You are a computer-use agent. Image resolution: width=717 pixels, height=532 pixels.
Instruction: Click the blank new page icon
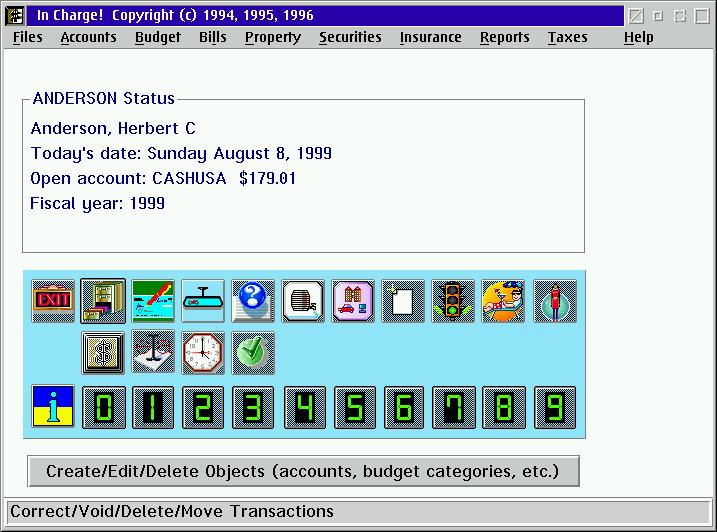click(x=403, y=301)
